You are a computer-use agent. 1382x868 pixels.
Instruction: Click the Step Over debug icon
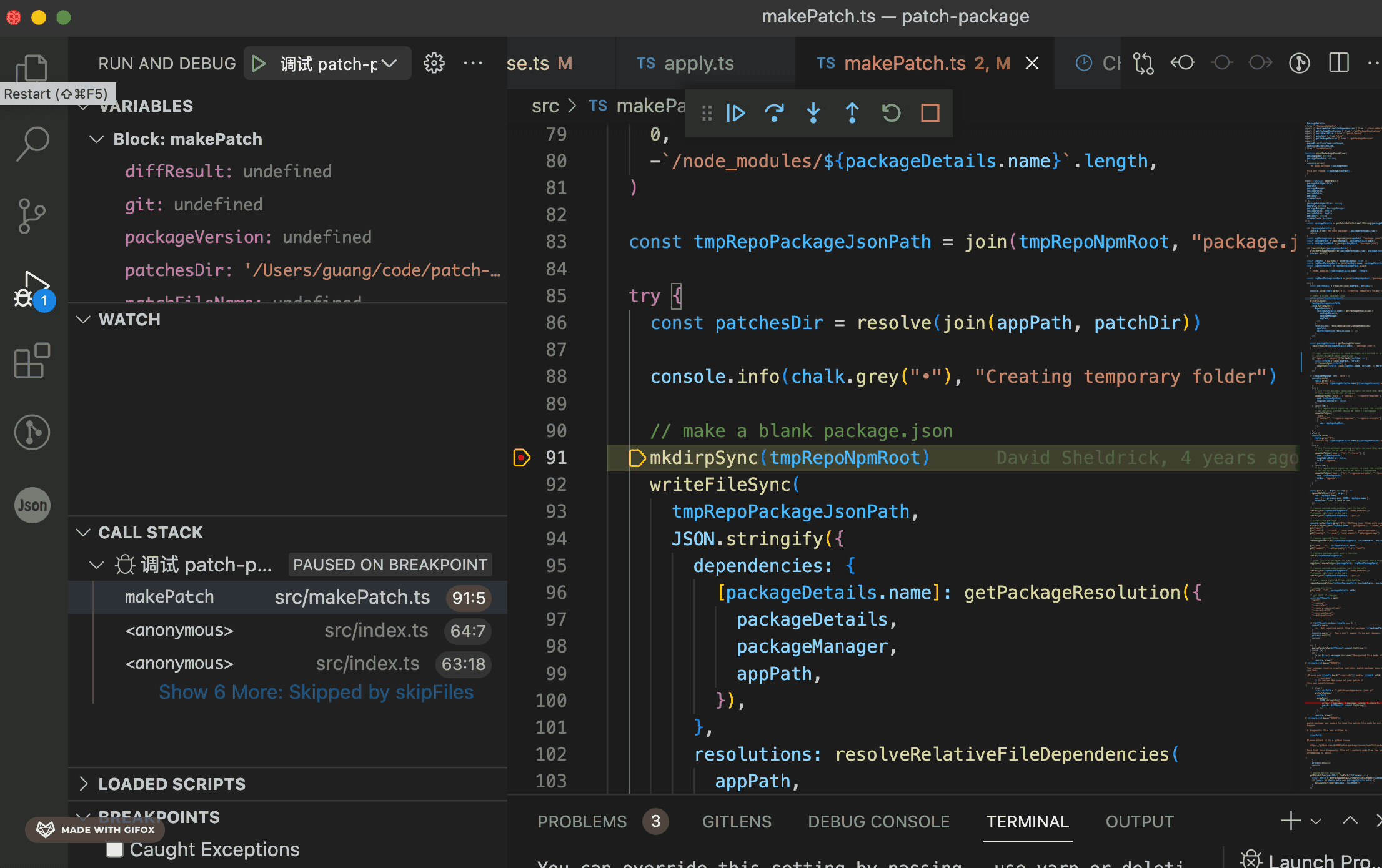click(774, 113)
